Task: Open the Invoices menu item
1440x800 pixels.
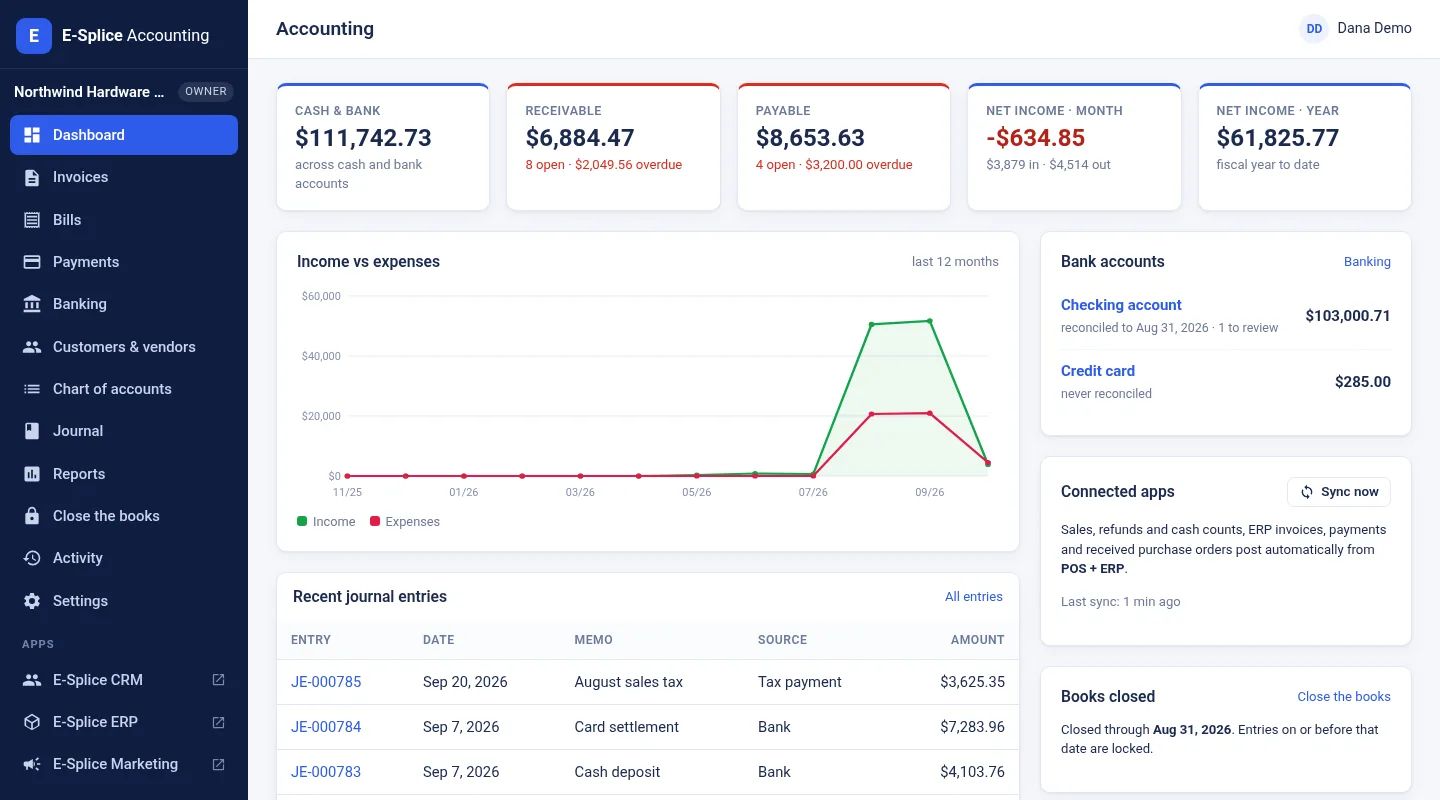Action: (124, 177)
